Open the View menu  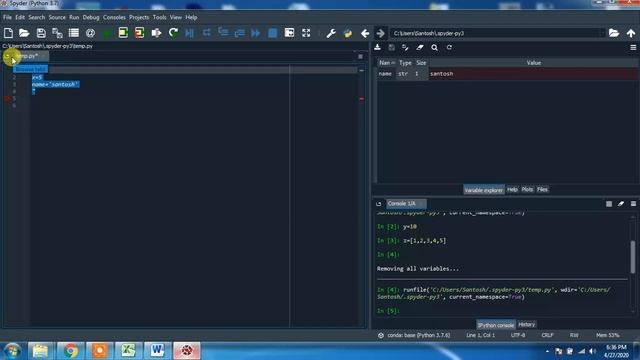click(x=176, y=17)
